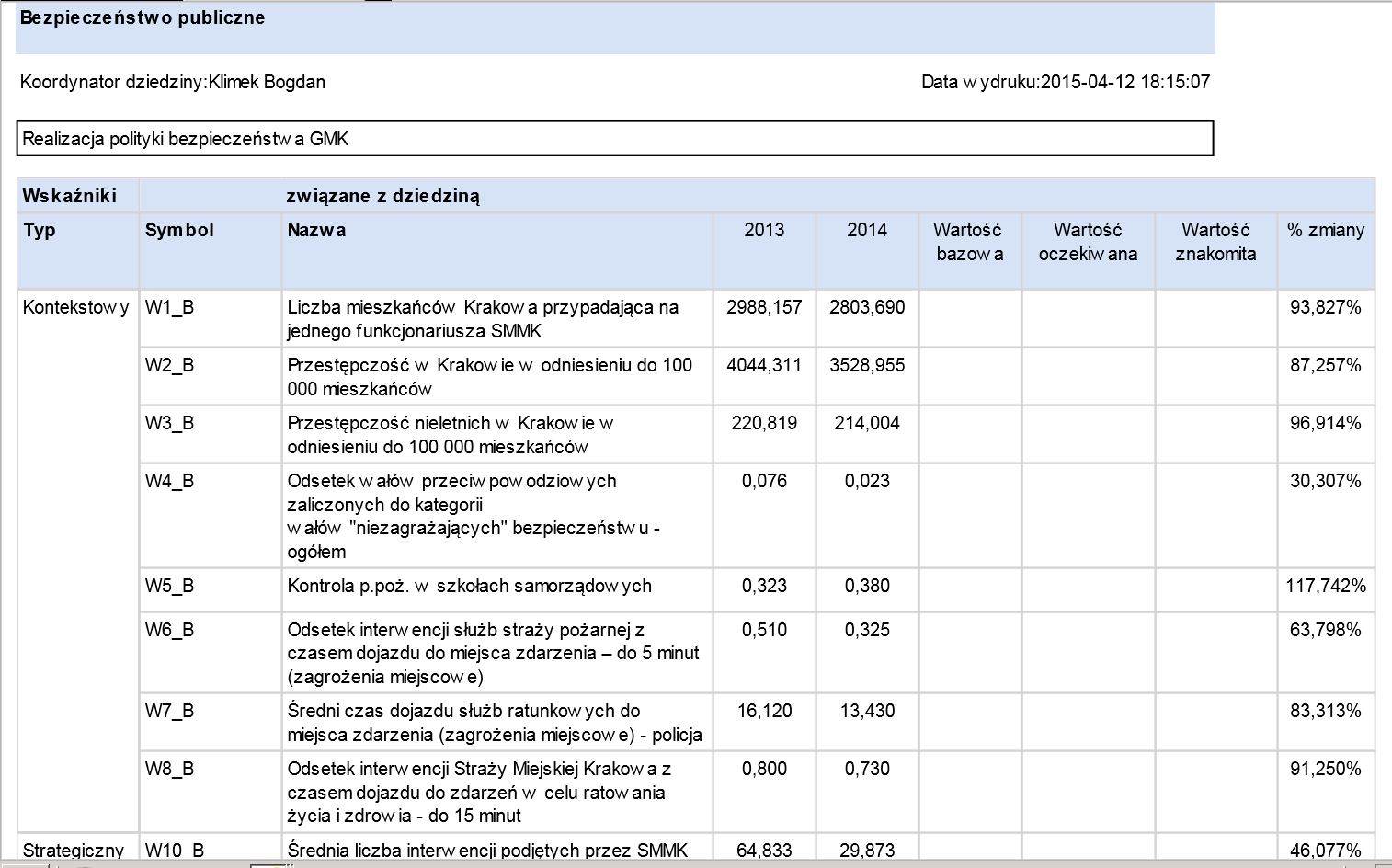Click the change value 117,742%

pyautogui.click(x=1326, y=586)
